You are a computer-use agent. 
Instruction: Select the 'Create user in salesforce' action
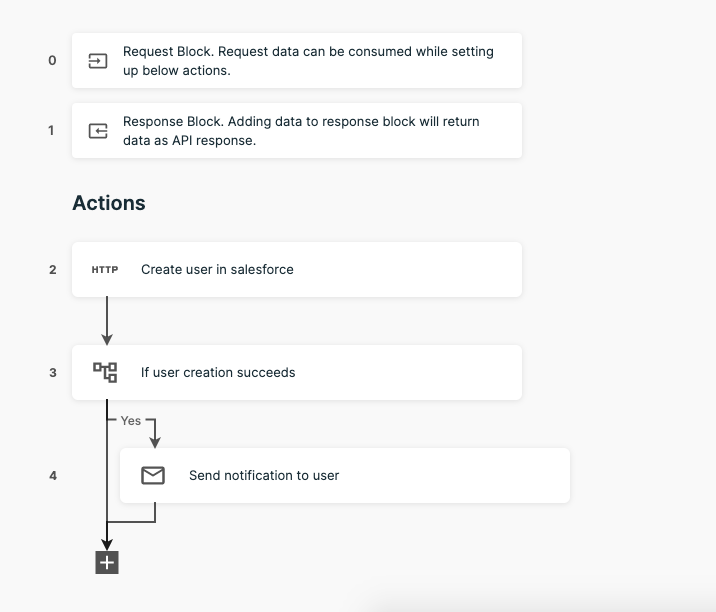[217, 269]
